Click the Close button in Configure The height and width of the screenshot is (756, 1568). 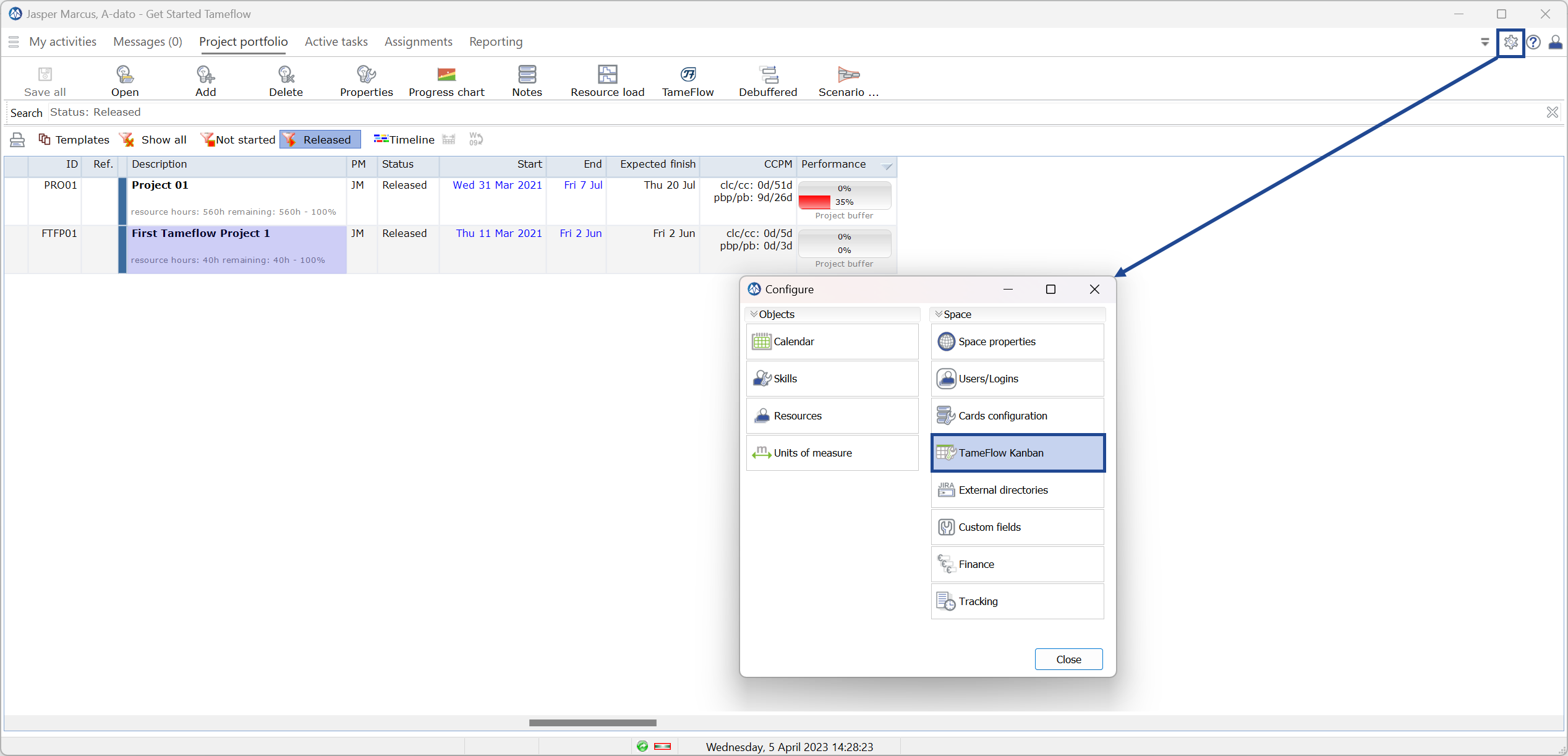click(x=1068, y=659)
